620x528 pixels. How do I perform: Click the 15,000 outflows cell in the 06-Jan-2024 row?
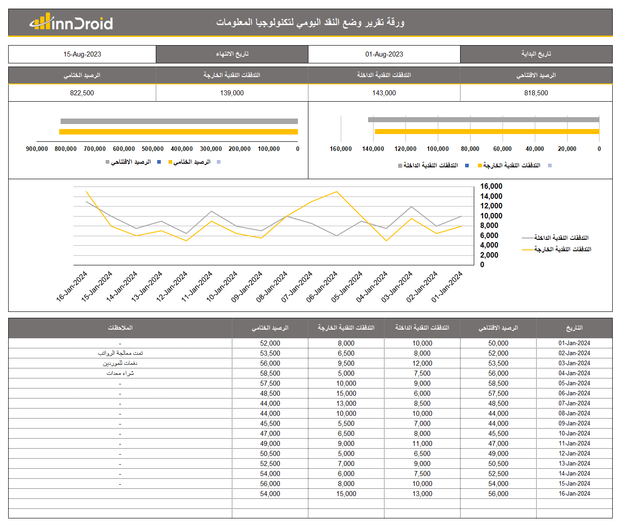[x=346, y=394]
